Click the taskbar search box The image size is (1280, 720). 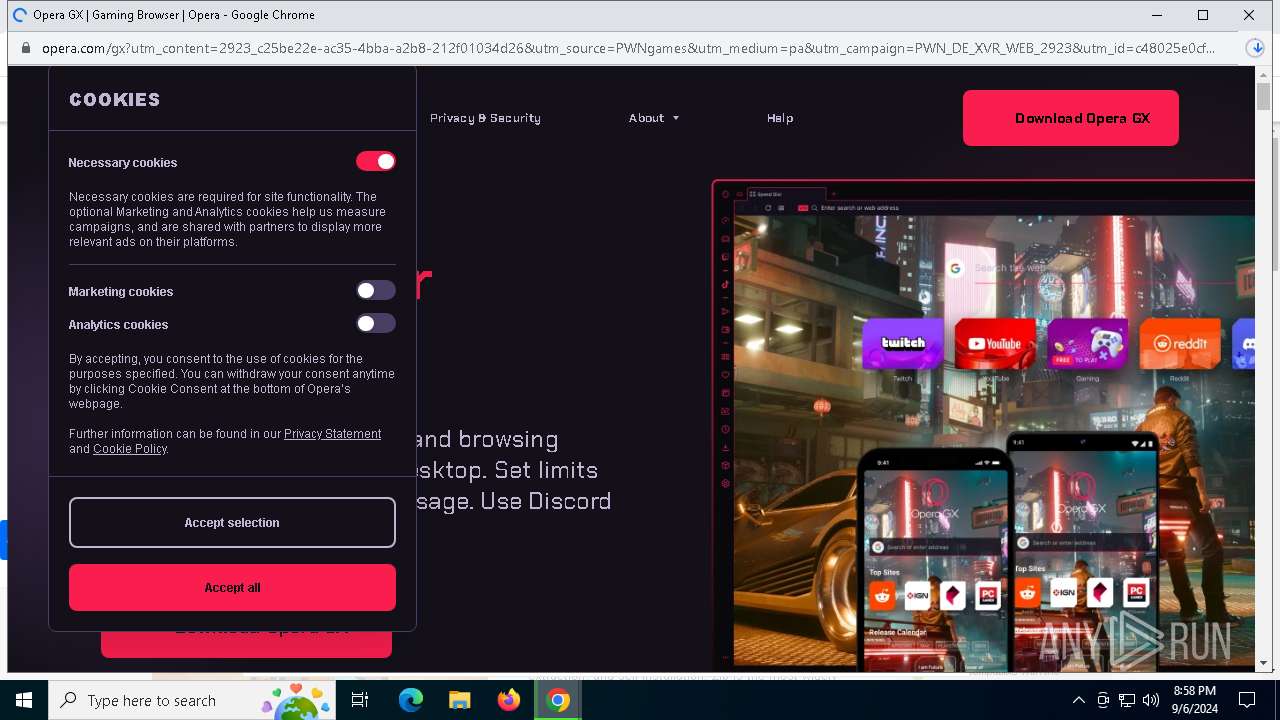[192, 700]
